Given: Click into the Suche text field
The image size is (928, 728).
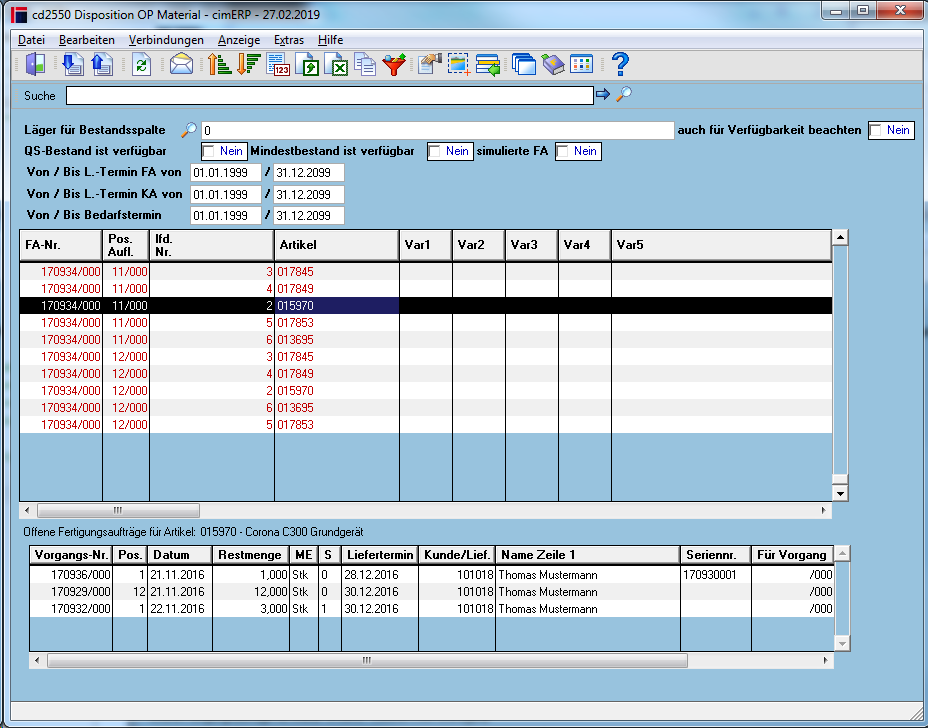Looking at the screenshot, I should (x=330, y=96).
